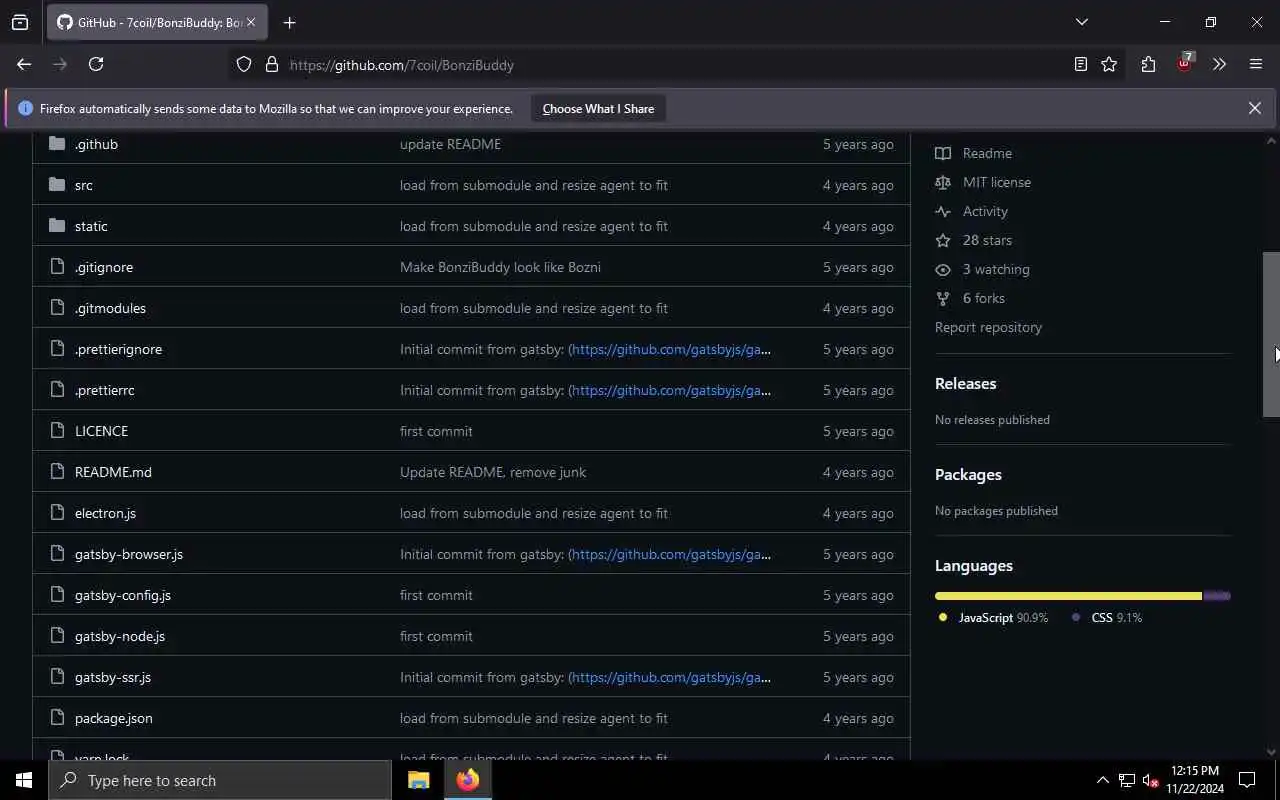
Task: Click the src folder icon
Action: (57, 185)
